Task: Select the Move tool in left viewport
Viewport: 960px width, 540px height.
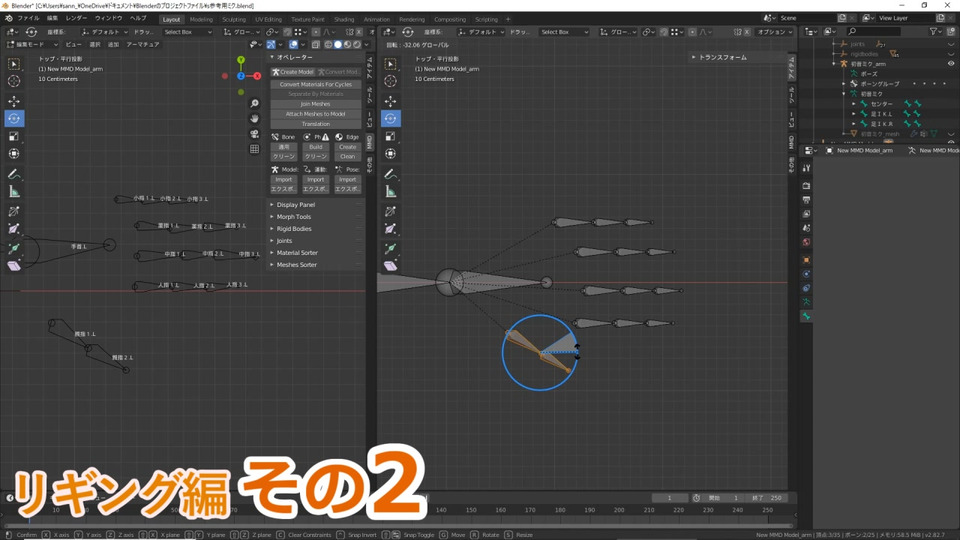Action: (13, 101)
